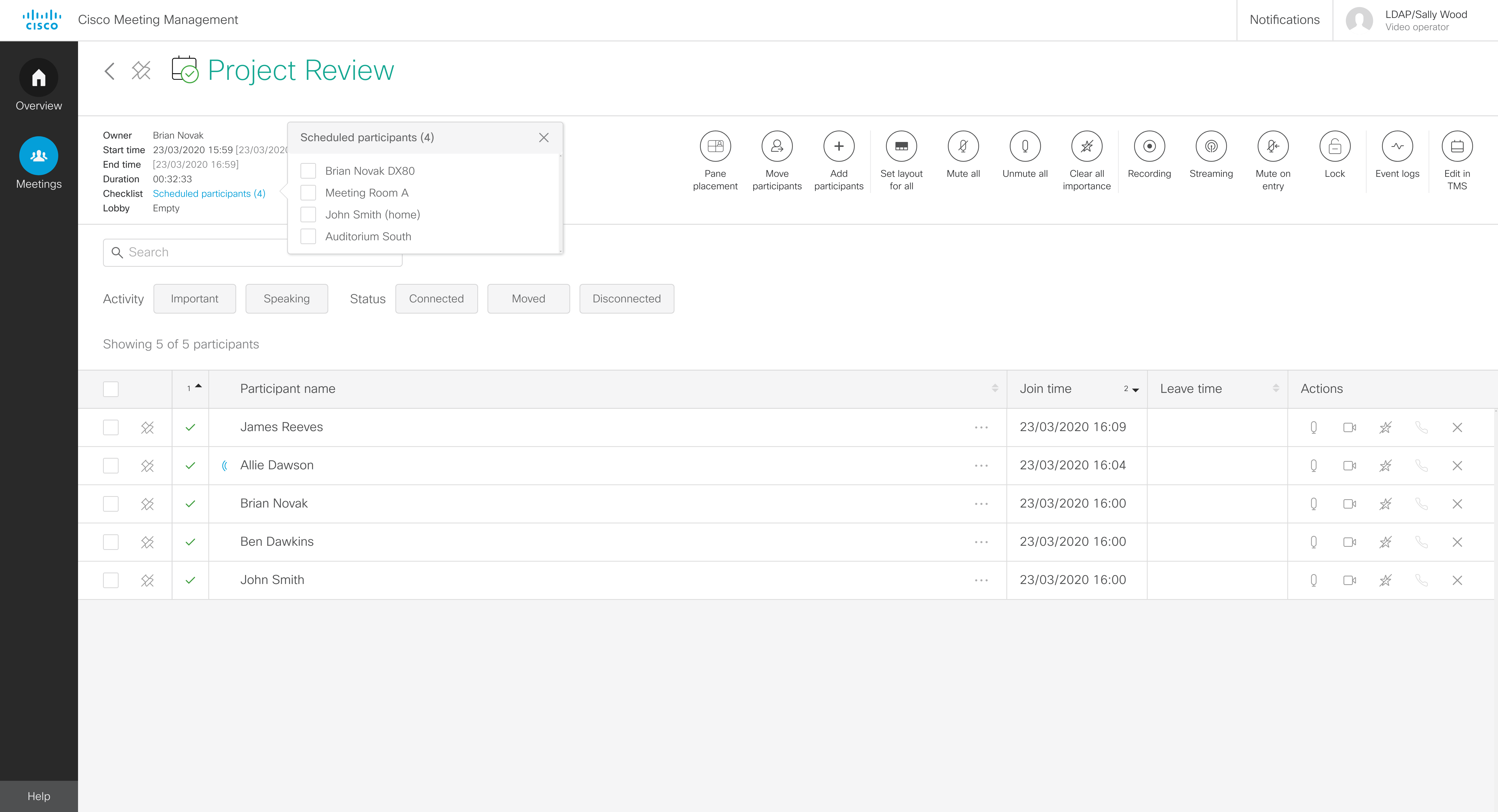
Task: Open Pane placement tool
Action: click(x=715, y=146)
